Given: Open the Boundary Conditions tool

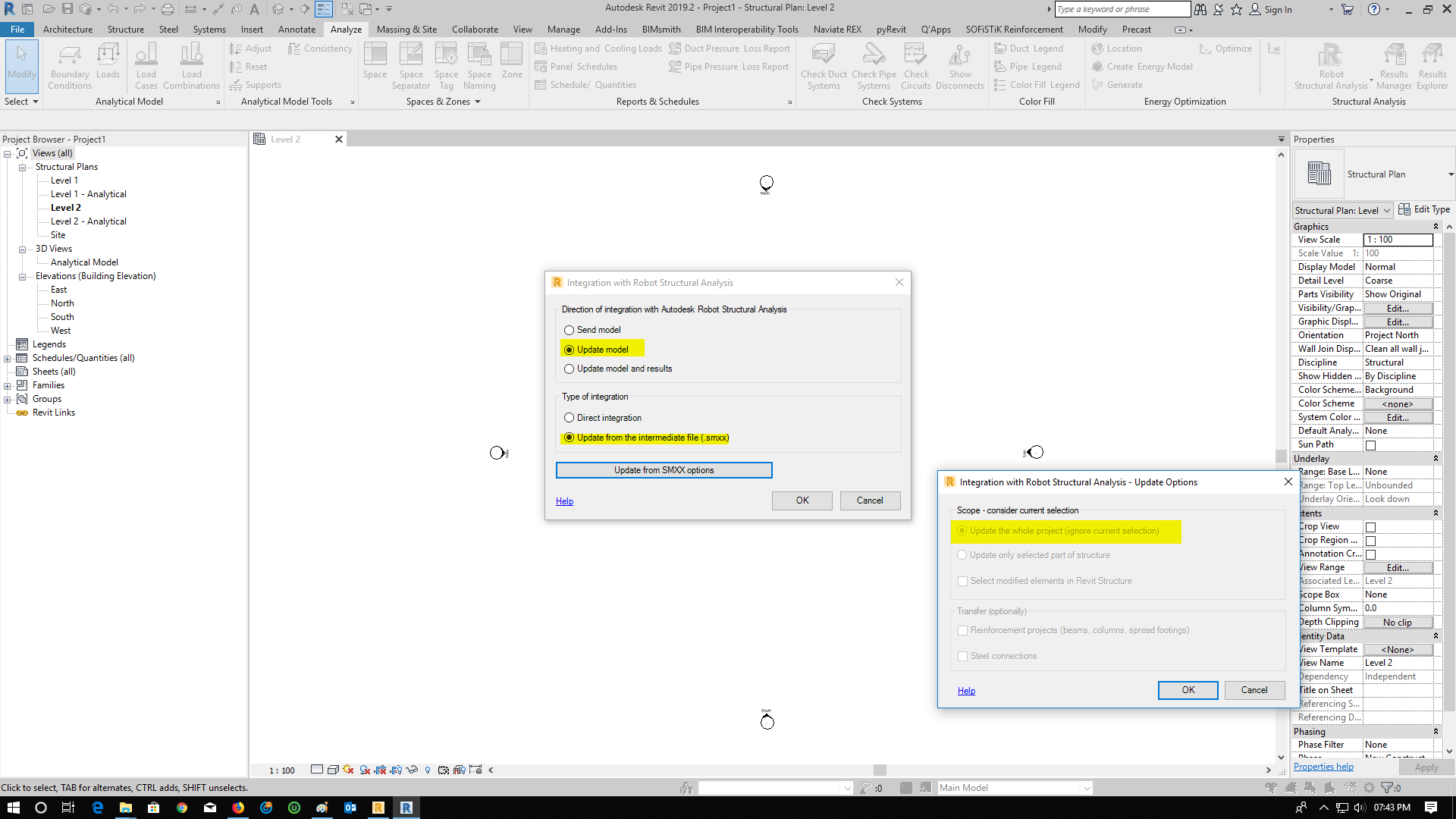Looking at the screenshot, I should 69,64.
